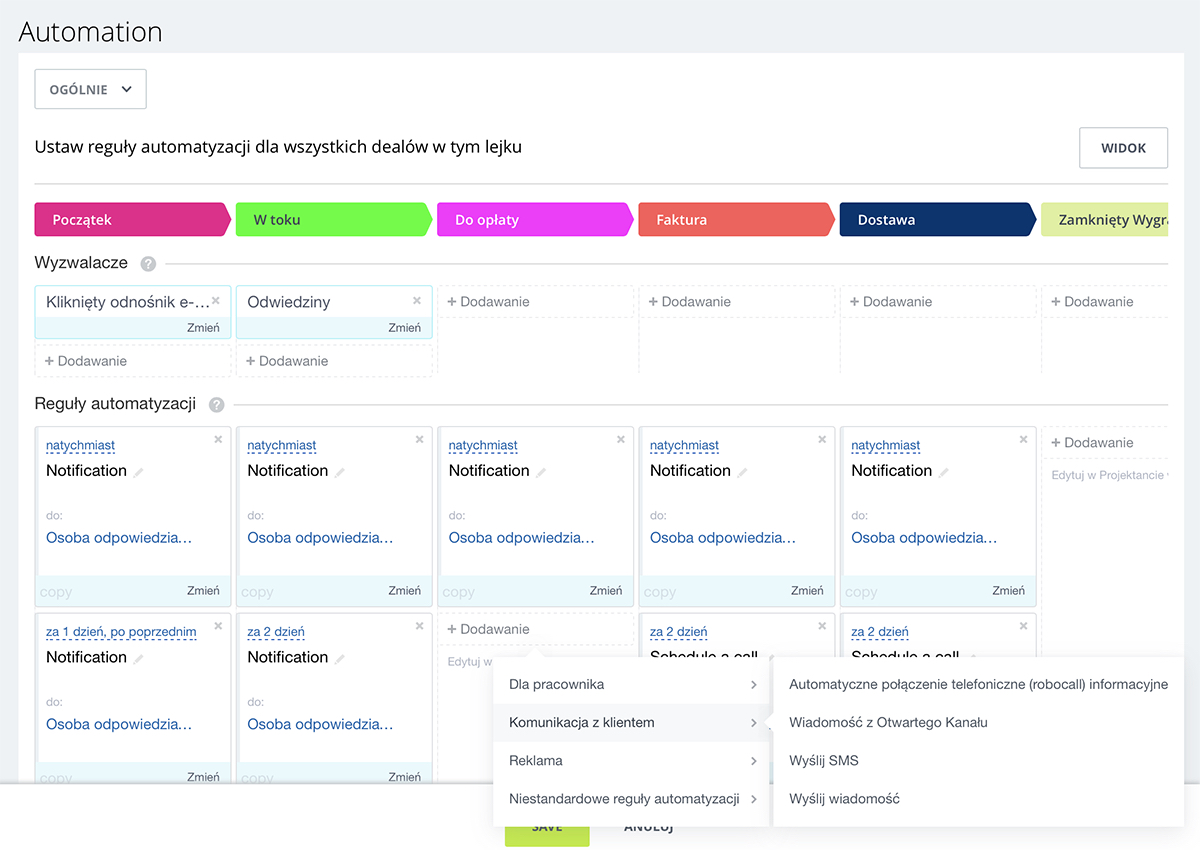
Task: Remove the Dostawa column Notification rule
Action: (1023, 439)
